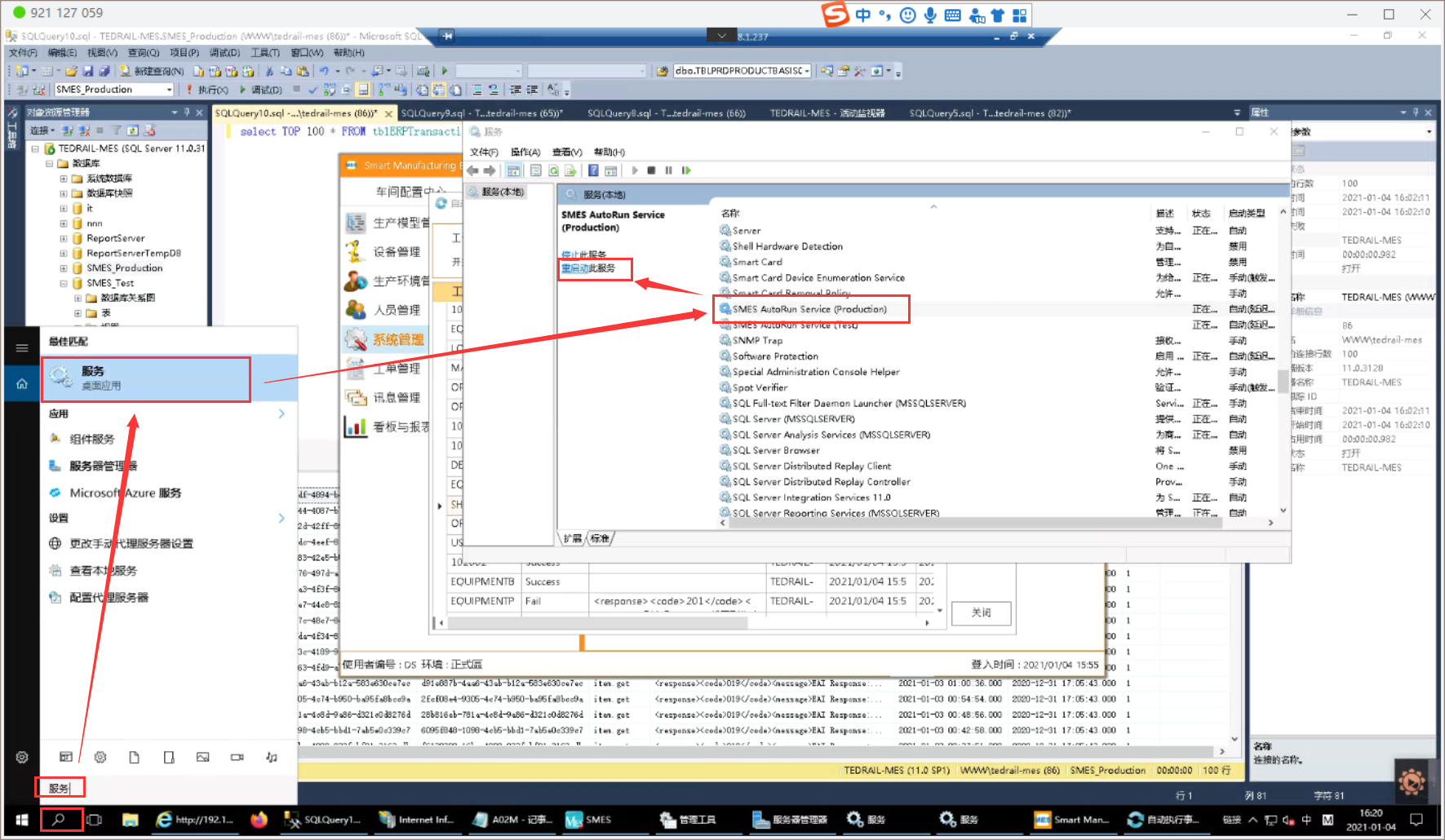Click the New Query (新建查询) toolbar button
The width and height of the screenshot is (1445, 840).
tap(152, 71)
